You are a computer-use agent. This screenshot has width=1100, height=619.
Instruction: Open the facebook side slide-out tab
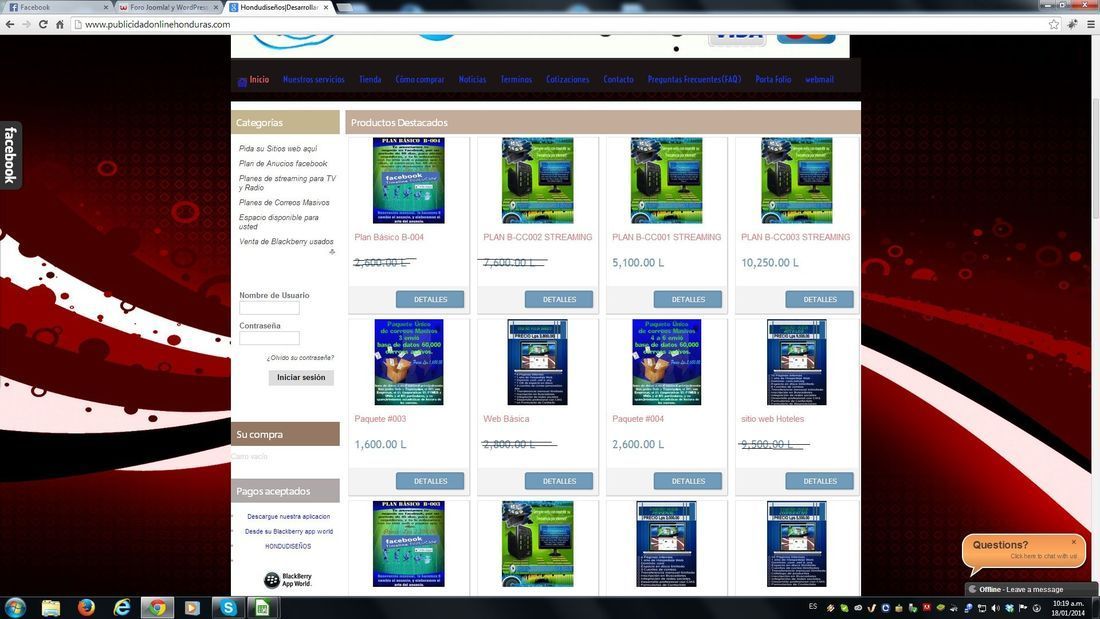pyautogui.click(x=11, y=155)
